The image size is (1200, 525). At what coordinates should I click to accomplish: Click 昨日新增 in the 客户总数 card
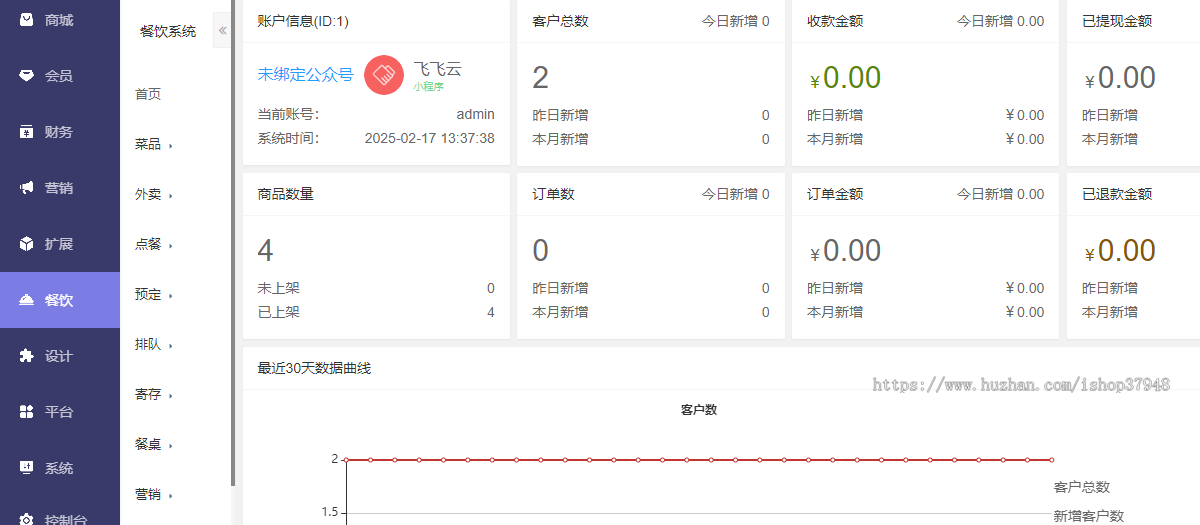click(x=560, y=115)
